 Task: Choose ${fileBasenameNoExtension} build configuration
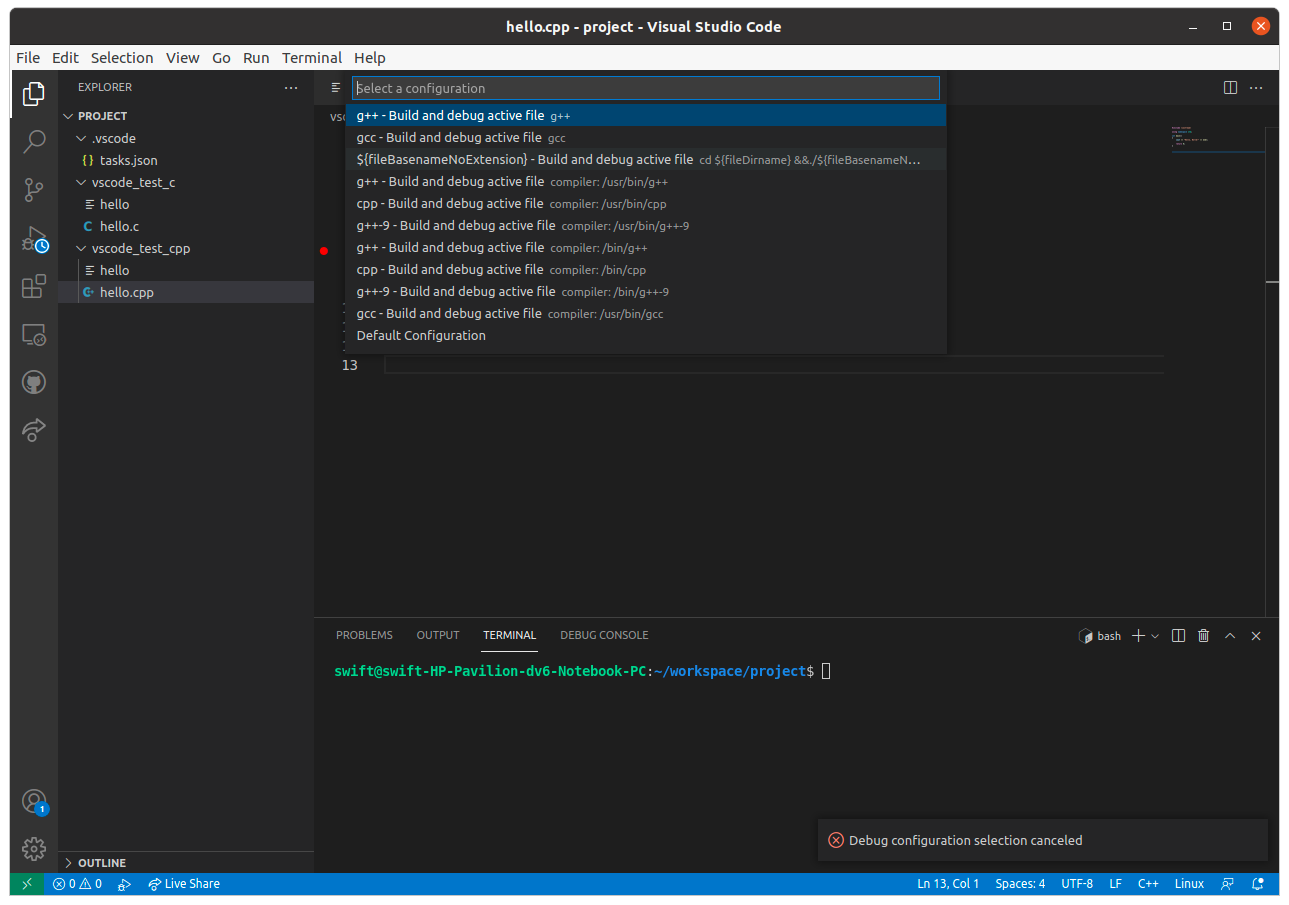pos(646,159)
